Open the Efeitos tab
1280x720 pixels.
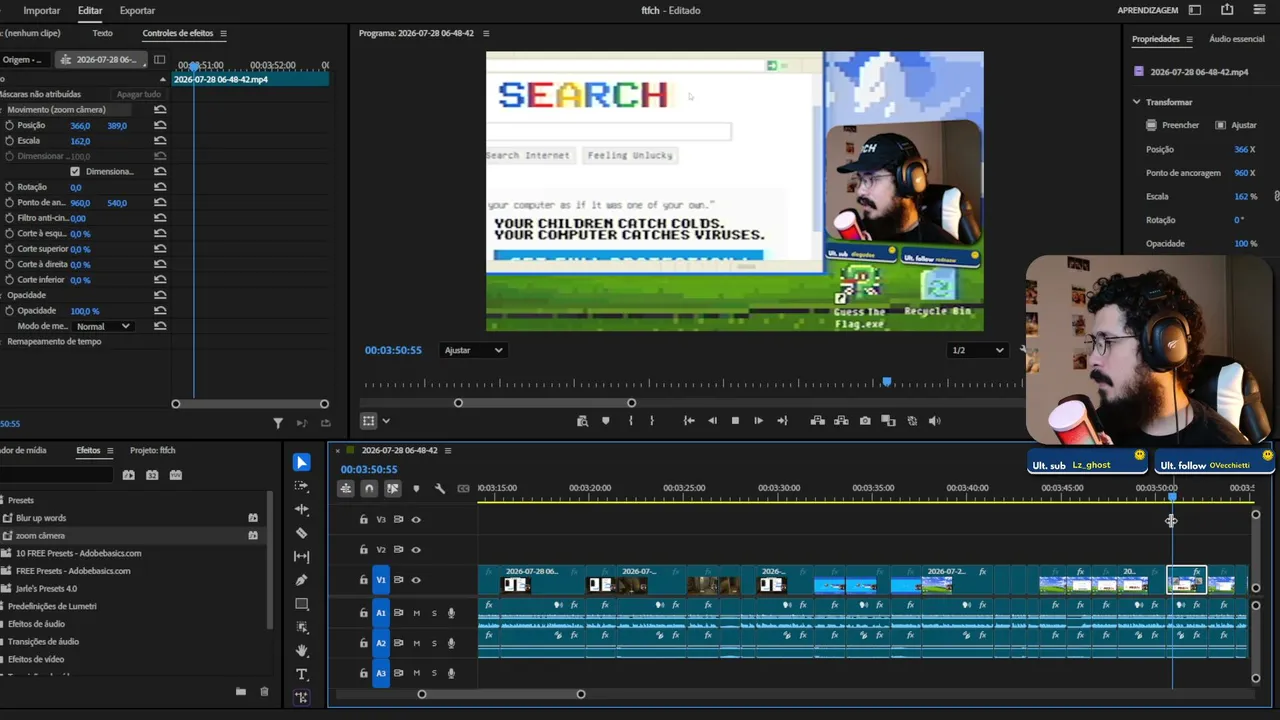coord(88,450)
